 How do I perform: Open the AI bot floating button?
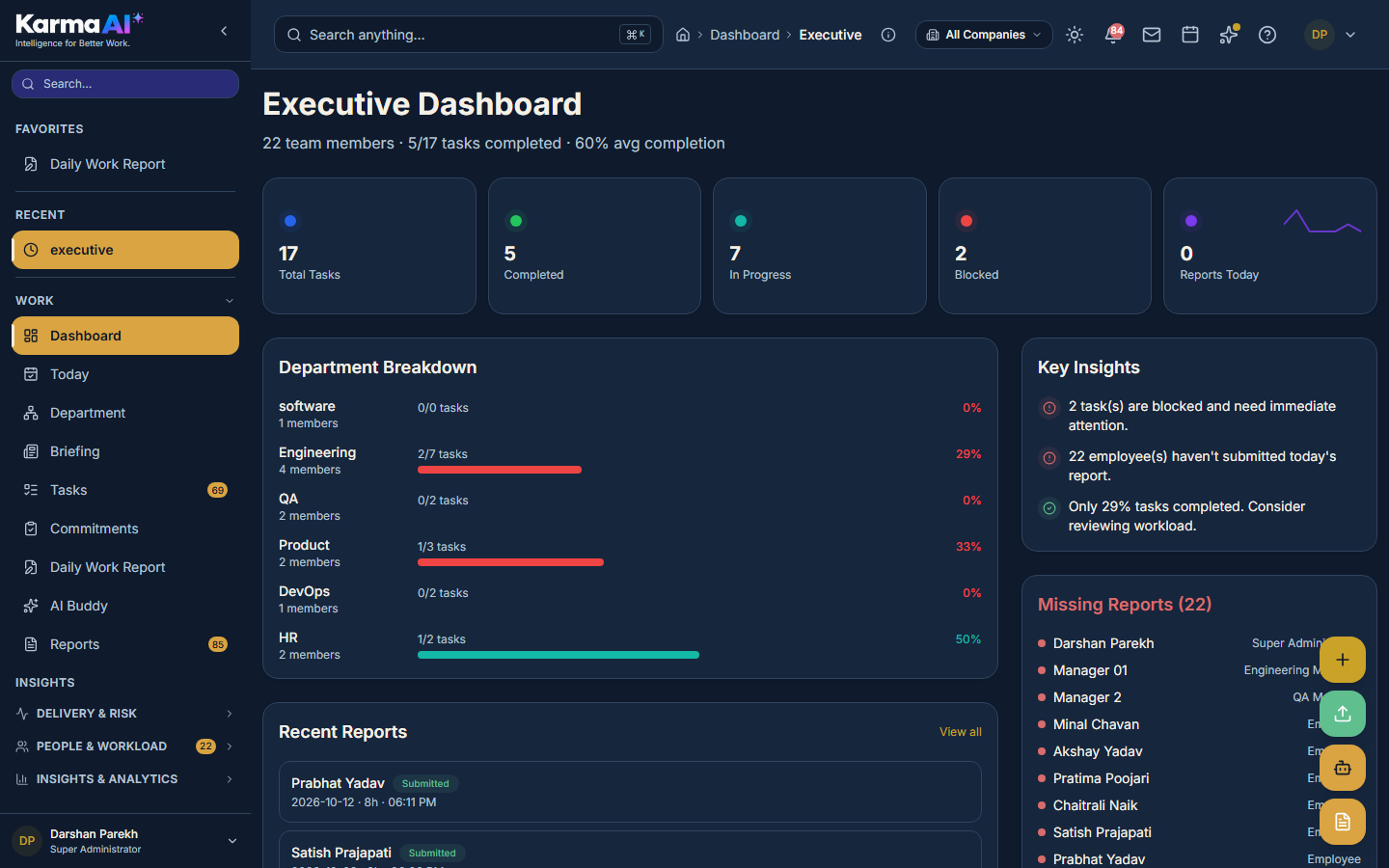click(1343, 768)
